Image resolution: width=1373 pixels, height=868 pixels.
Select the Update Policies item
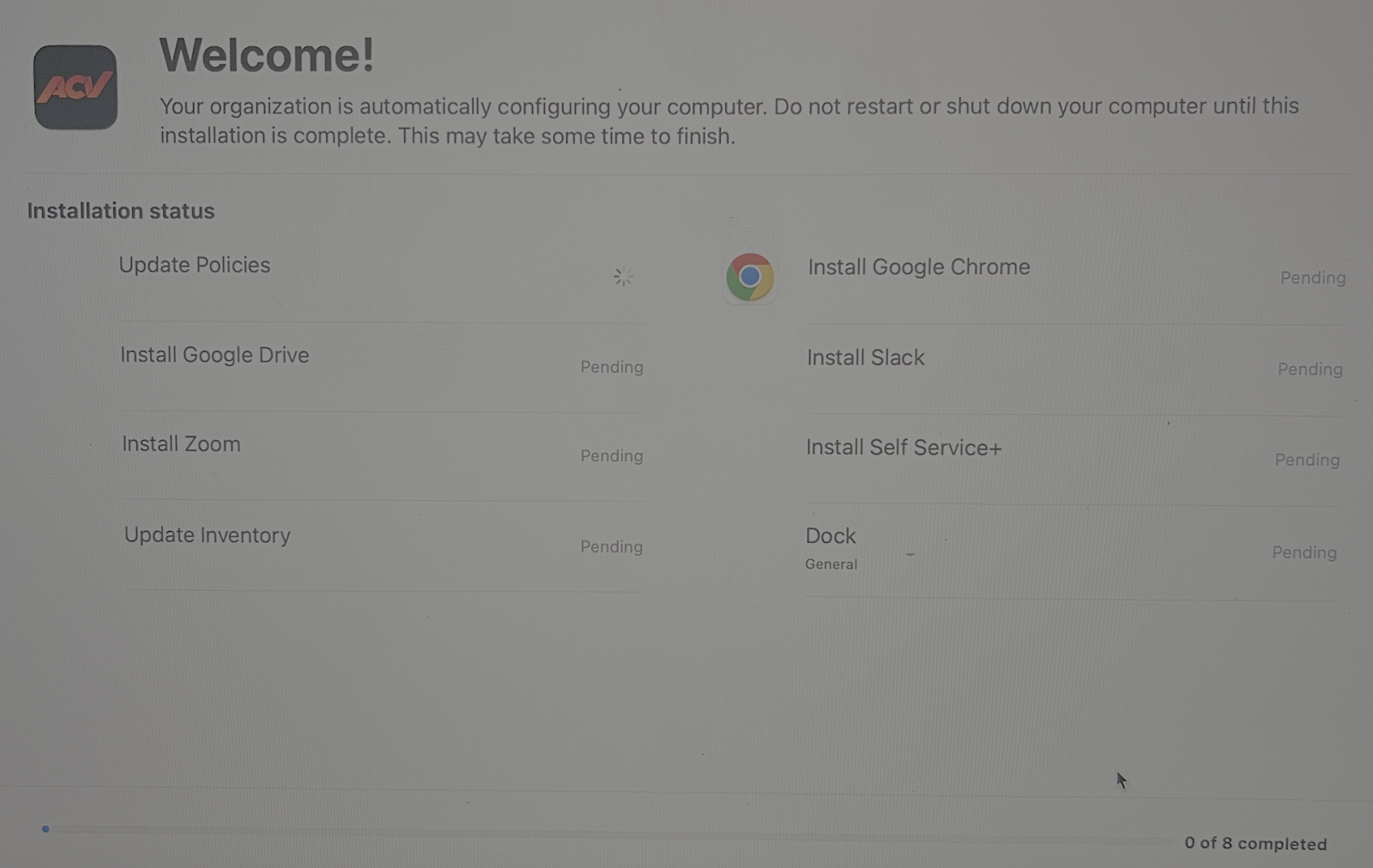[x=195, y=265]
